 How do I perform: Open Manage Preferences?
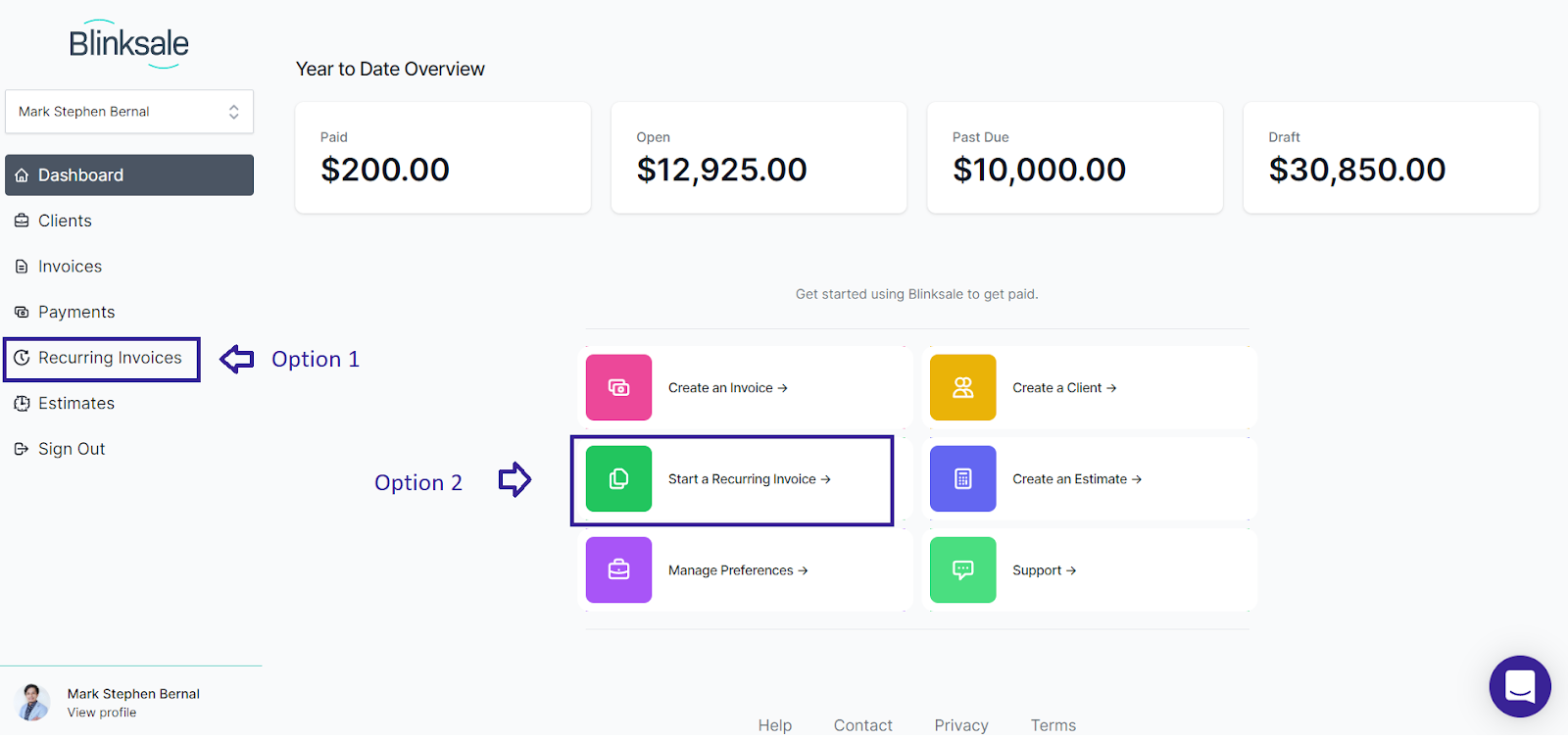point(738,570)
